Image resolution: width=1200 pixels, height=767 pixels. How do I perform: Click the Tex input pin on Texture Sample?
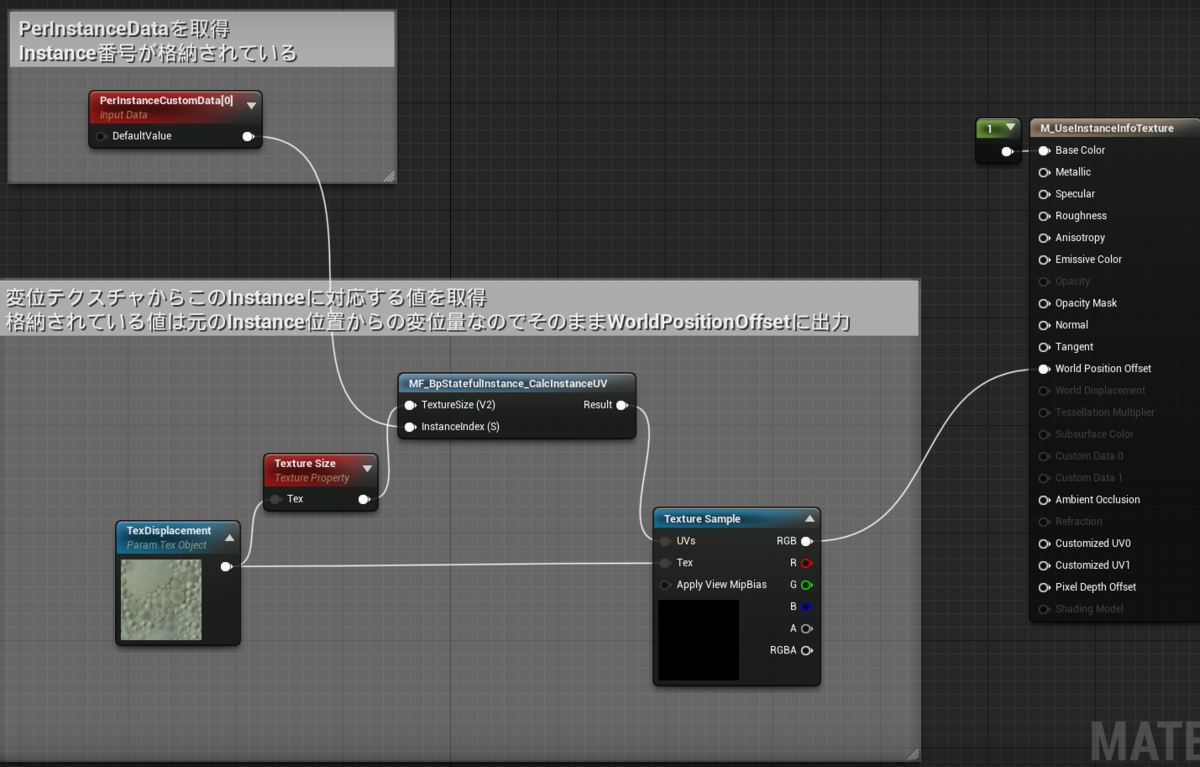665,563
